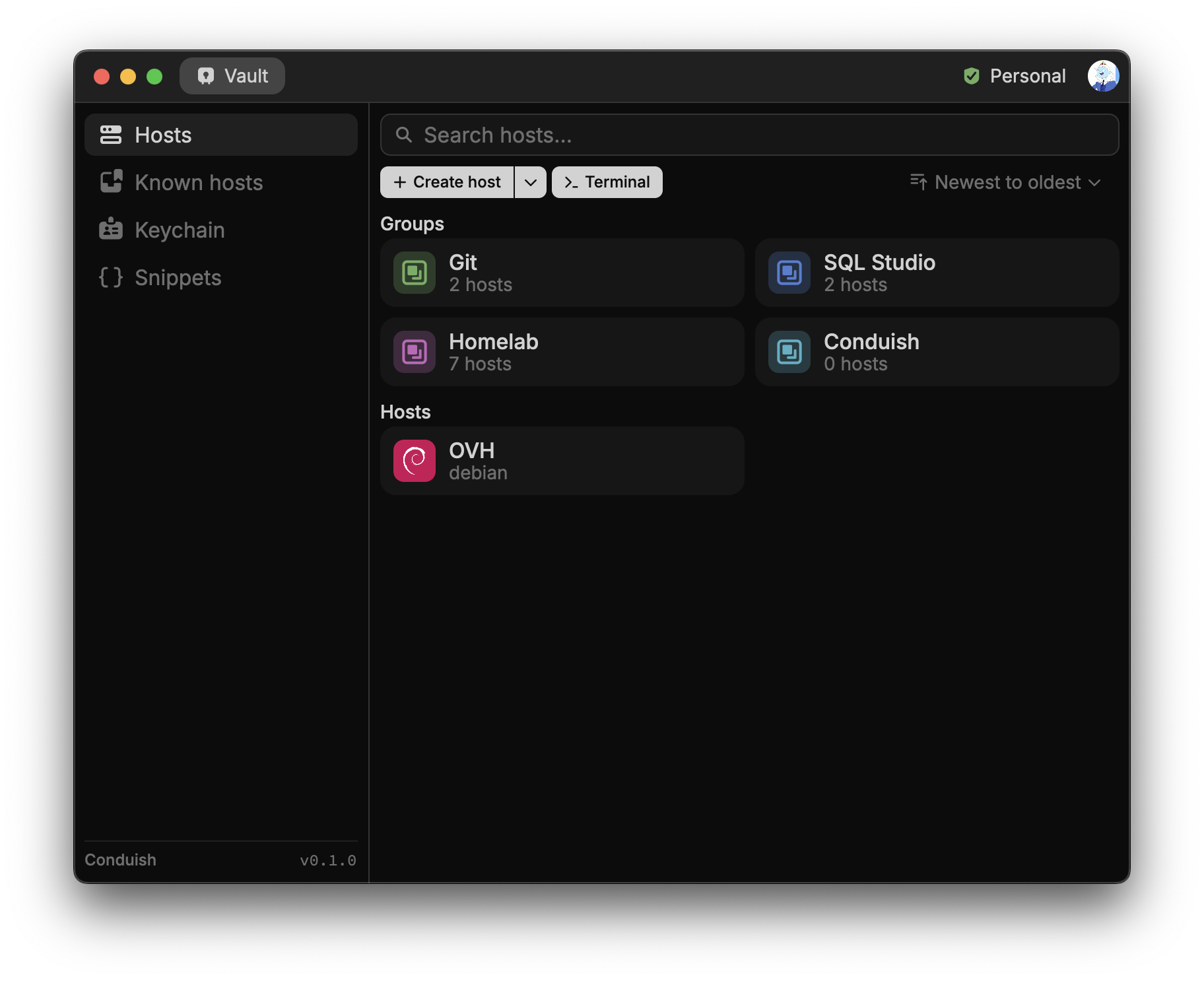This screenshot has width=1204, height=981.
Task: Minimize window with the yellow button
Action: pyautogui.click(x=128, y=77)
